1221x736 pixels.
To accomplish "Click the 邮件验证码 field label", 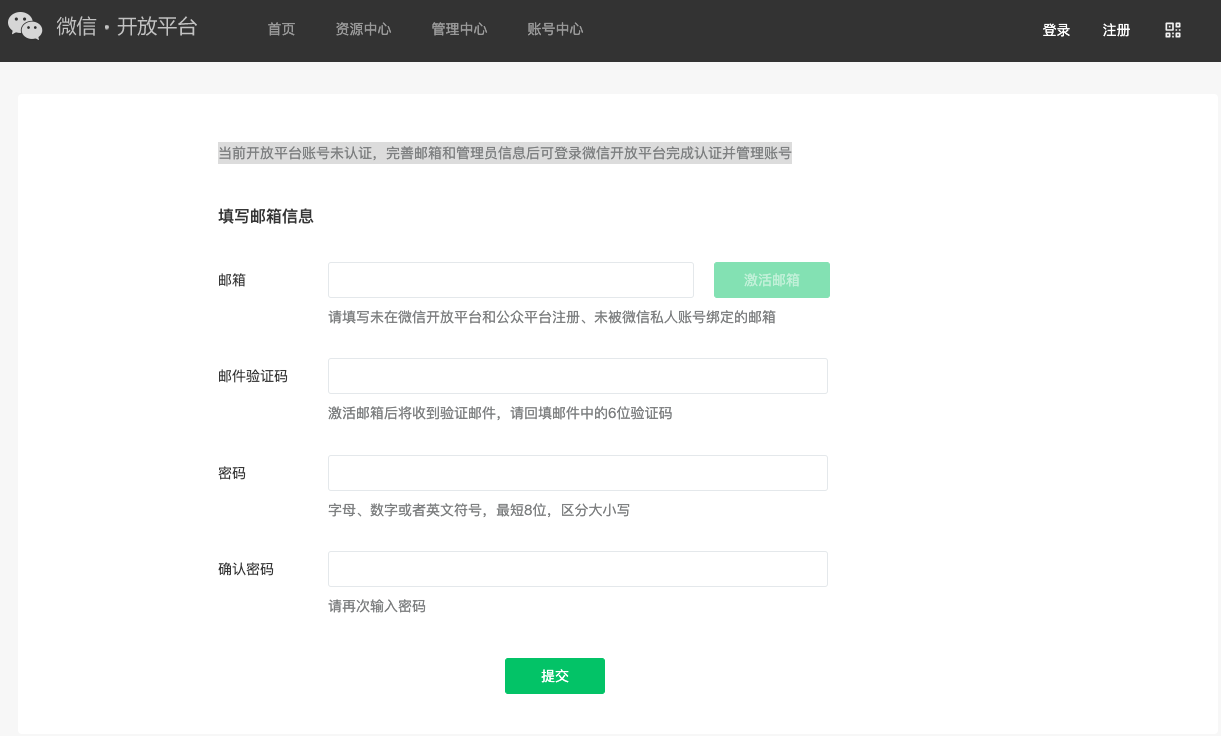I will point(253,376).
